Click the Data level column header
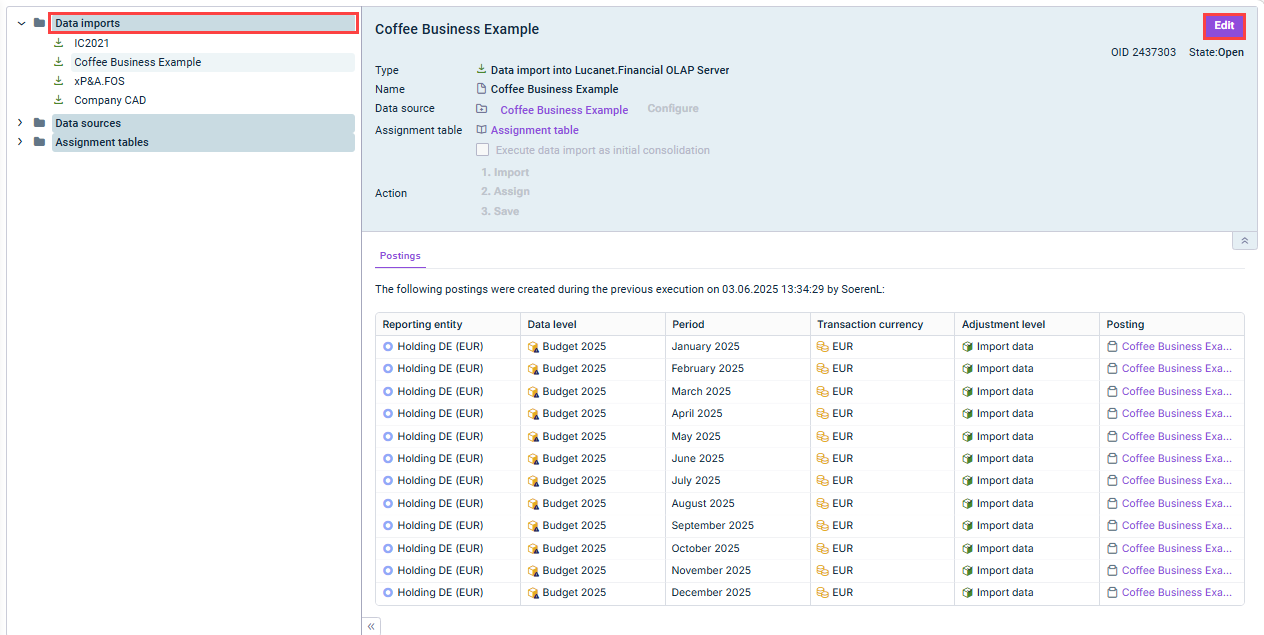The width and height of the screenshot is (1264, 635). point(593,324)
